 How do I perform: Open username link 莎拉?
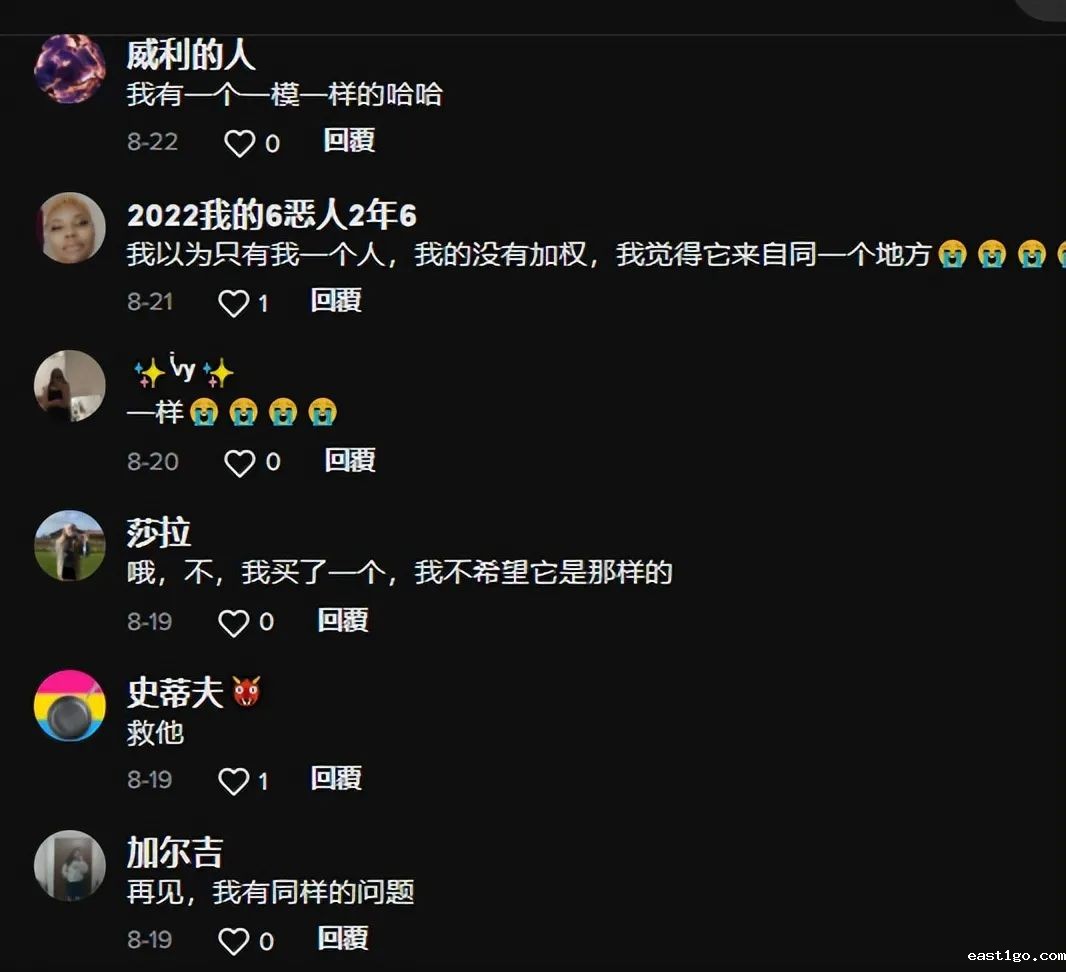click(x=158, y=532)
